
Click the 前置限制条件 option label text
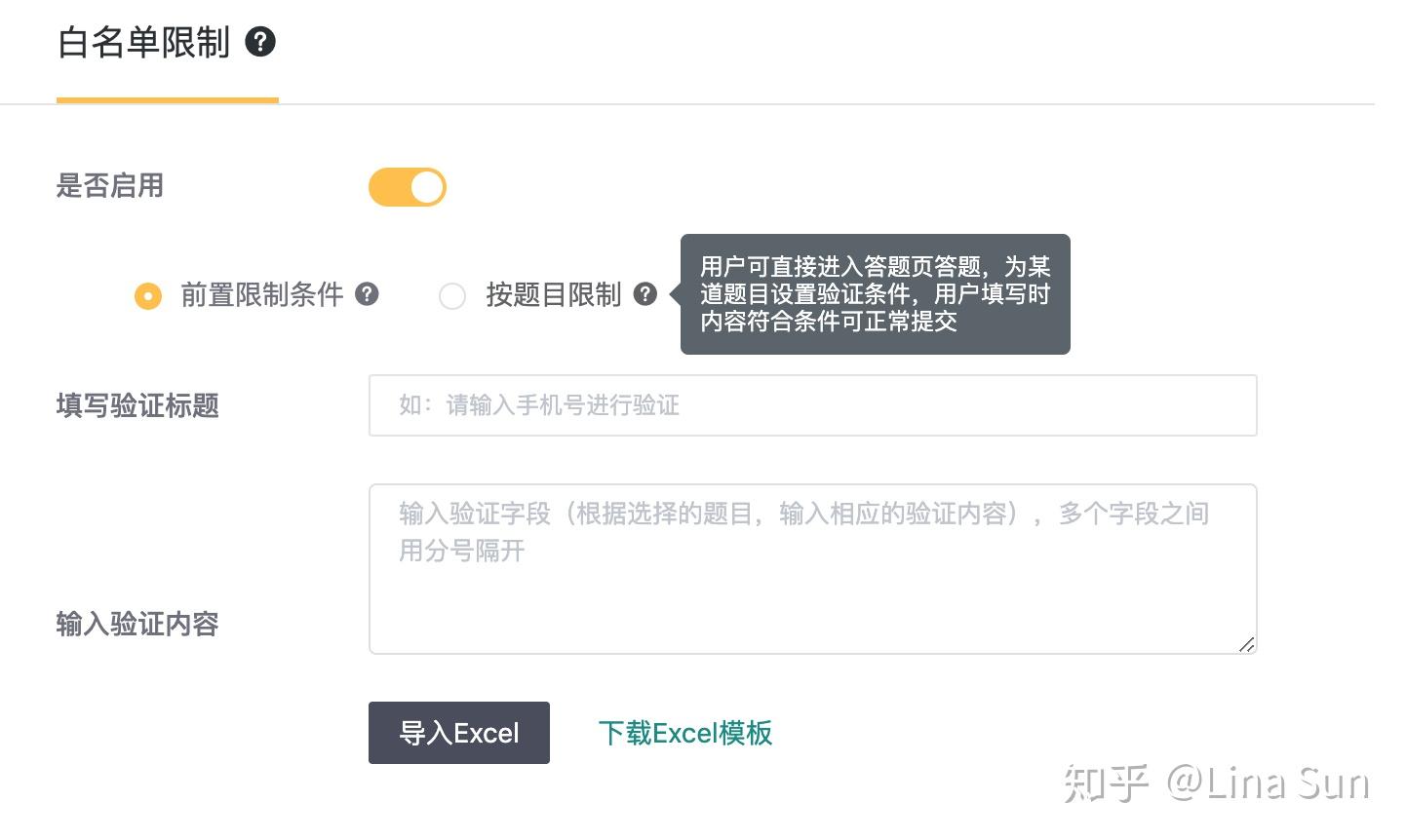[262, 294]
